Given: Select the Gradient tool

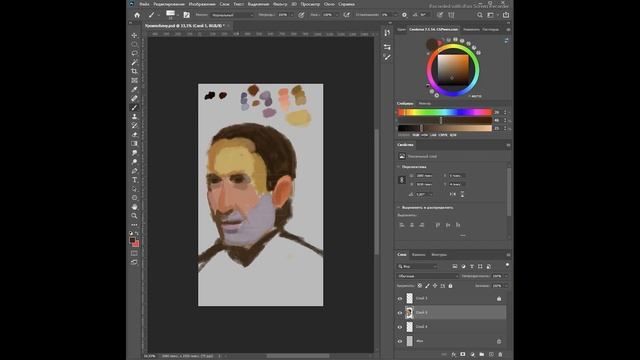Looking at the screenshot, I should [134, 144].
